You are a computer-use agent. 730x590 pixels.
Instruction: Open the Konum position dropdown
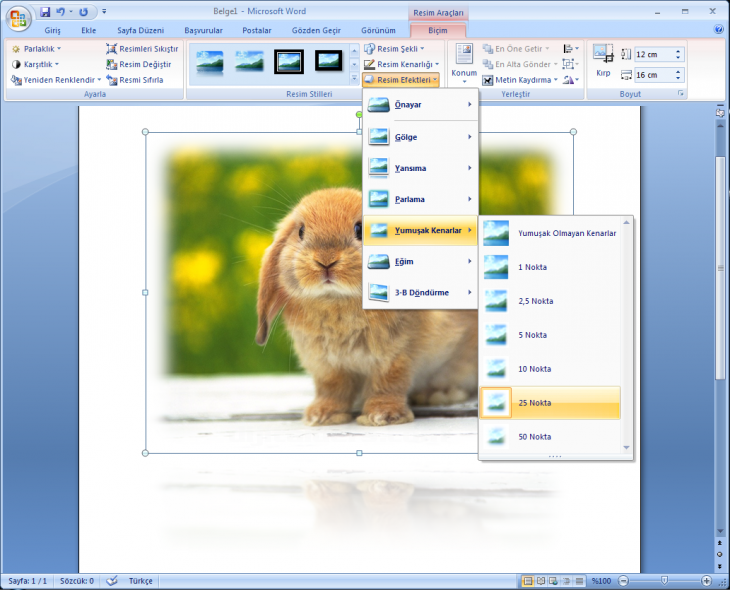click(x=464, y=63)
